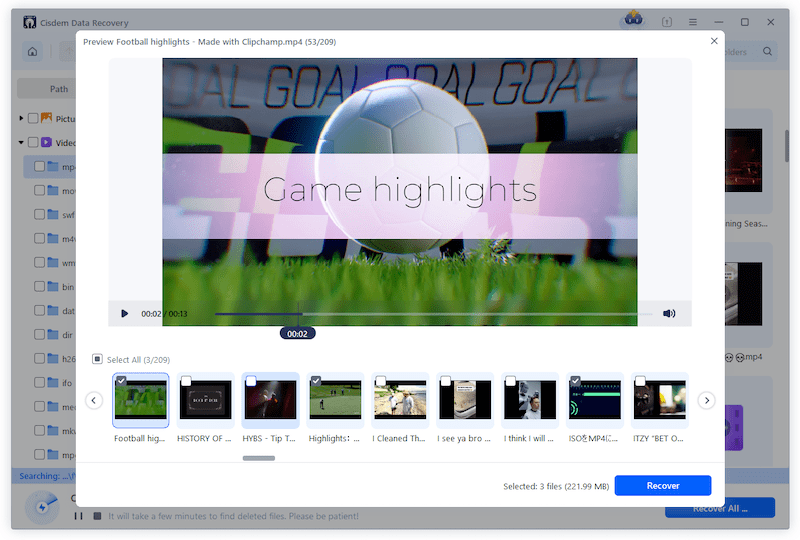This screenshot has width=800, height=540.
Task: Check the HISTORY OF video thumbnail checkbox
Action: [x=186, y=381]
